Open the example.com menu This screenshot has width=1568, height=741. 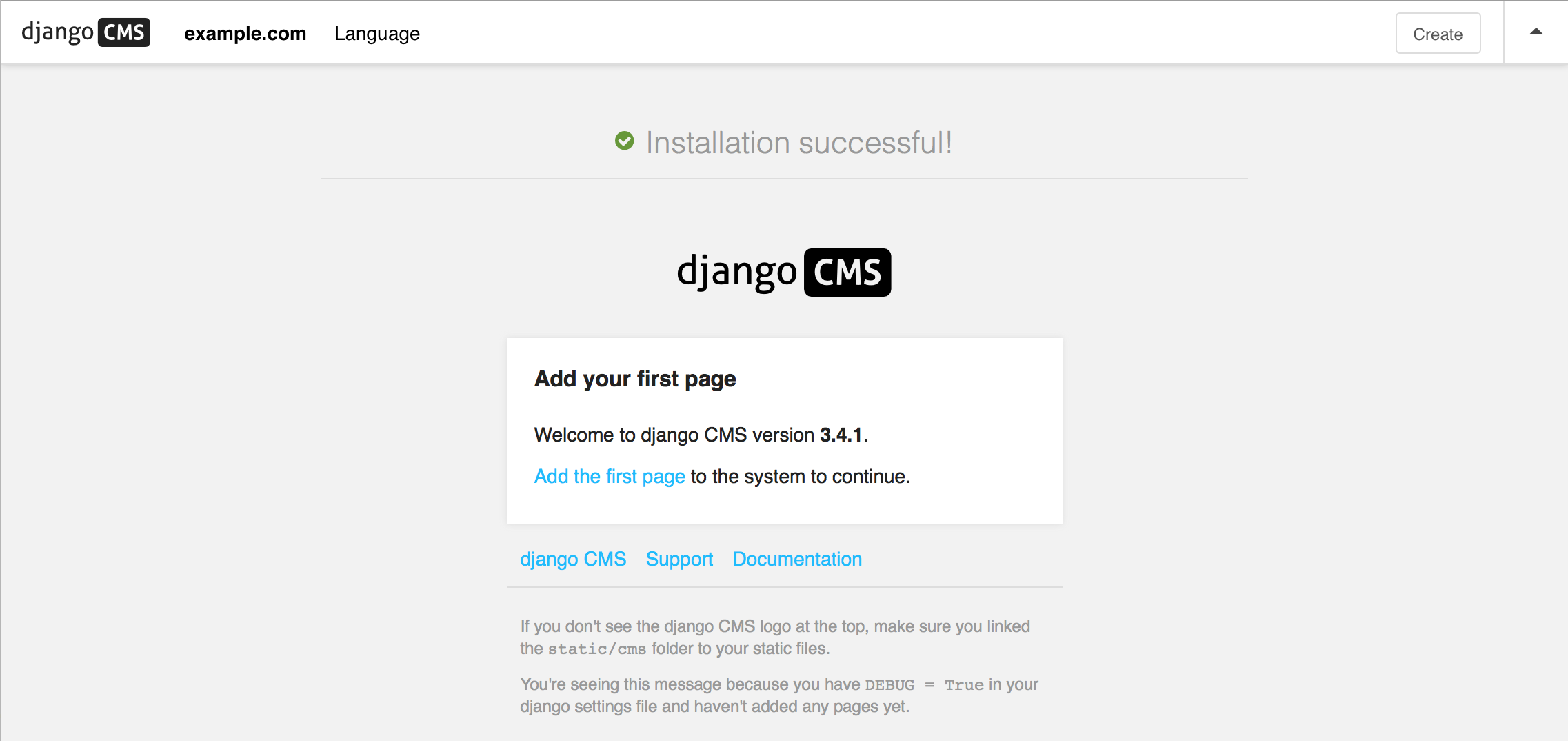245,33
